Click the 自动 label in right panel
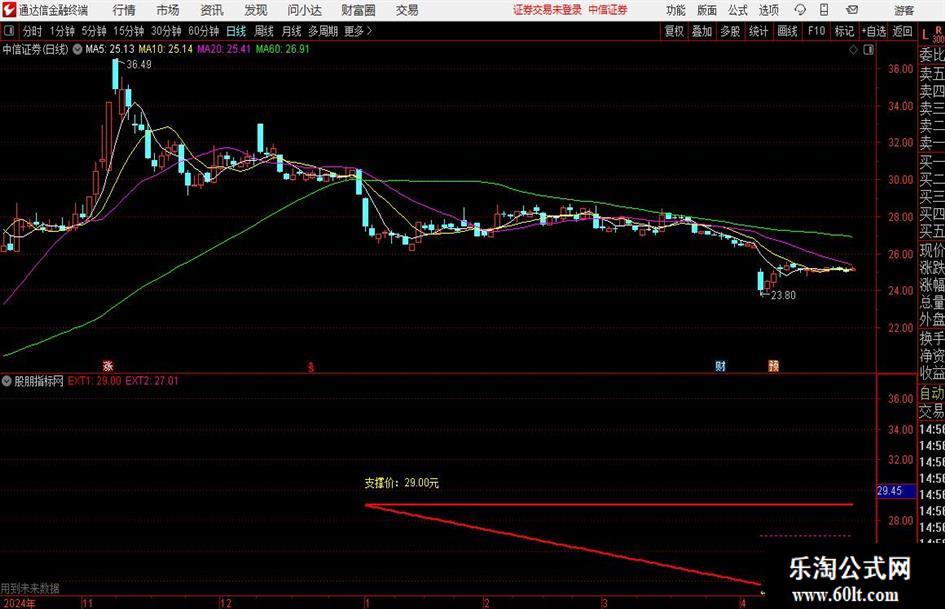 point(932,394)
